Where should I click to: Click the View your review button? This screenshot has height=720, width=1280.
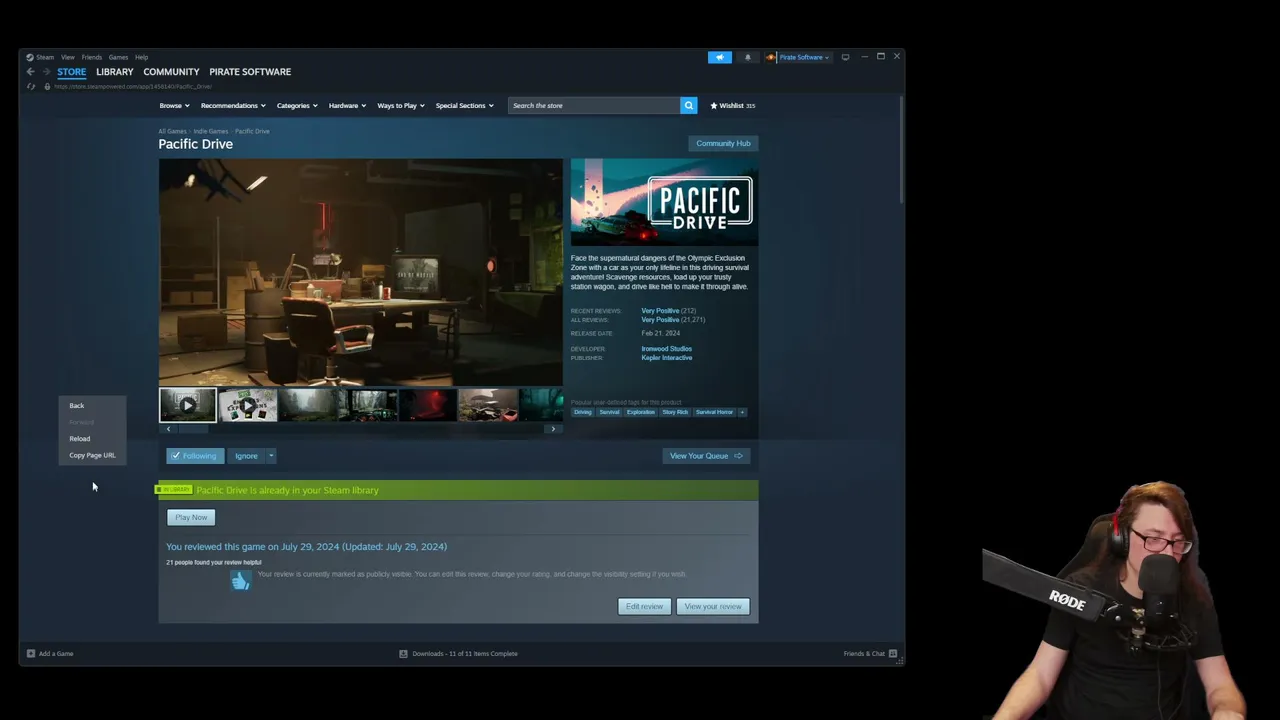pyautogui.click(x=713, y=606)
